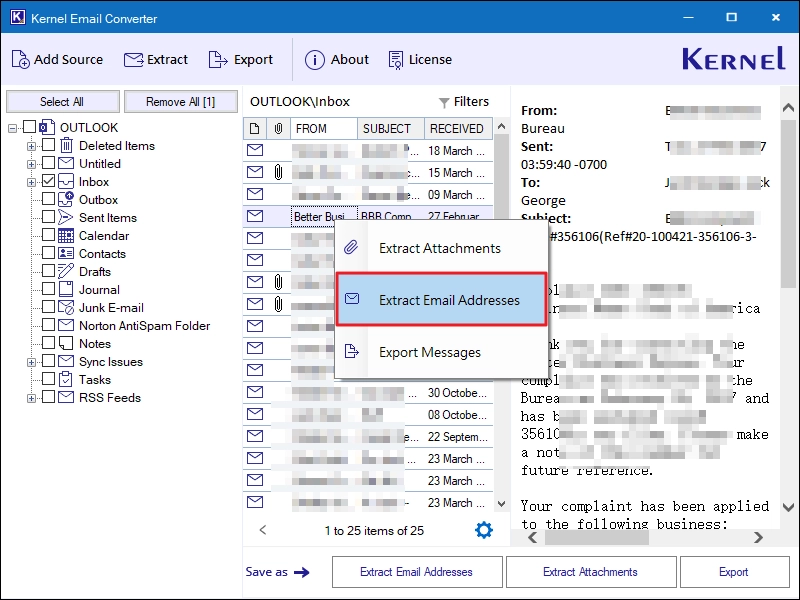Click the preview pane vertical scrollbar thumb
Viewport: 800px width, 600px height.
788,204
